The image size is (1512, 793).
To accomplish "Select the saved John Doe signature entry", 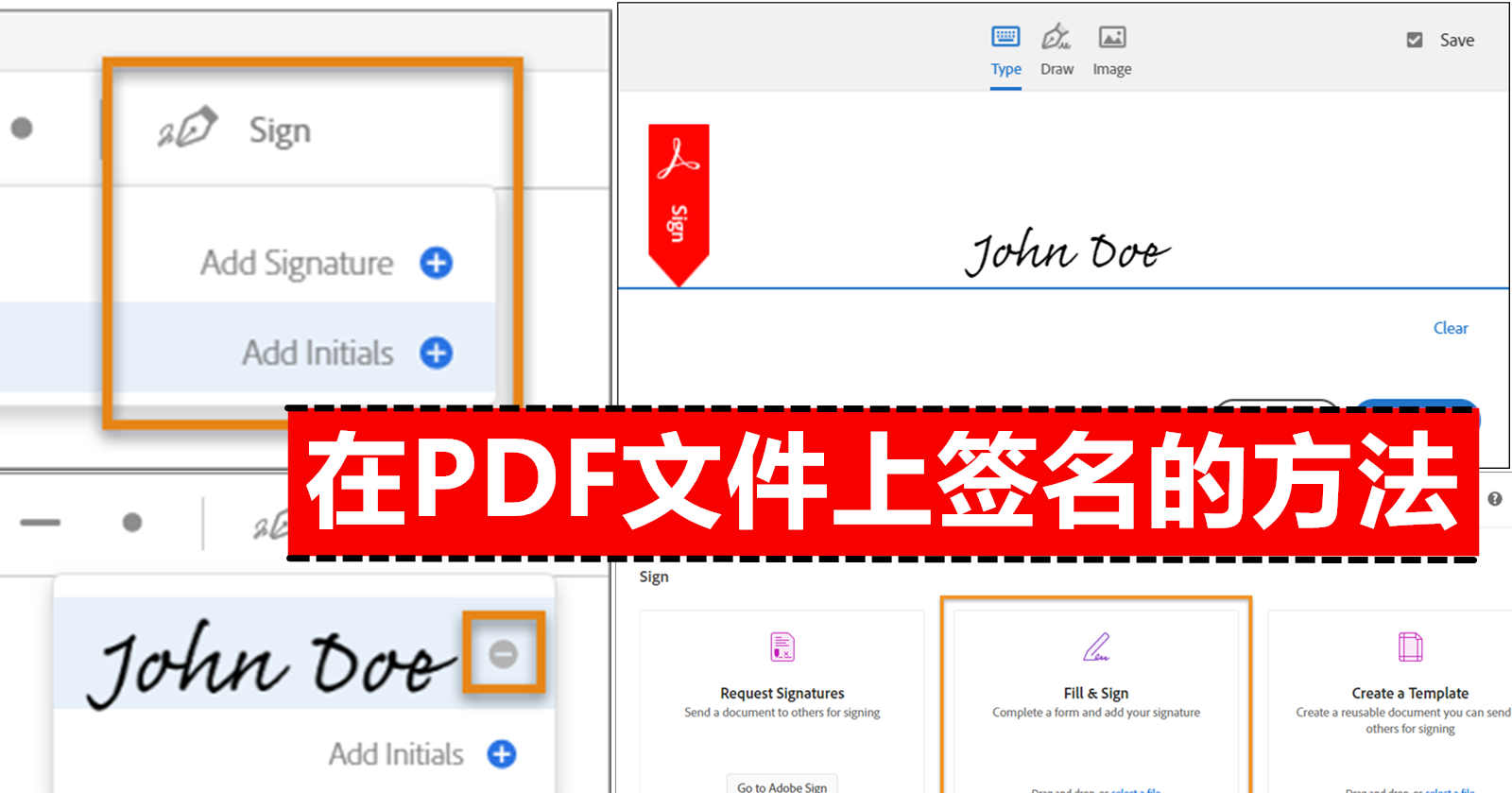I will click(269, 662).
